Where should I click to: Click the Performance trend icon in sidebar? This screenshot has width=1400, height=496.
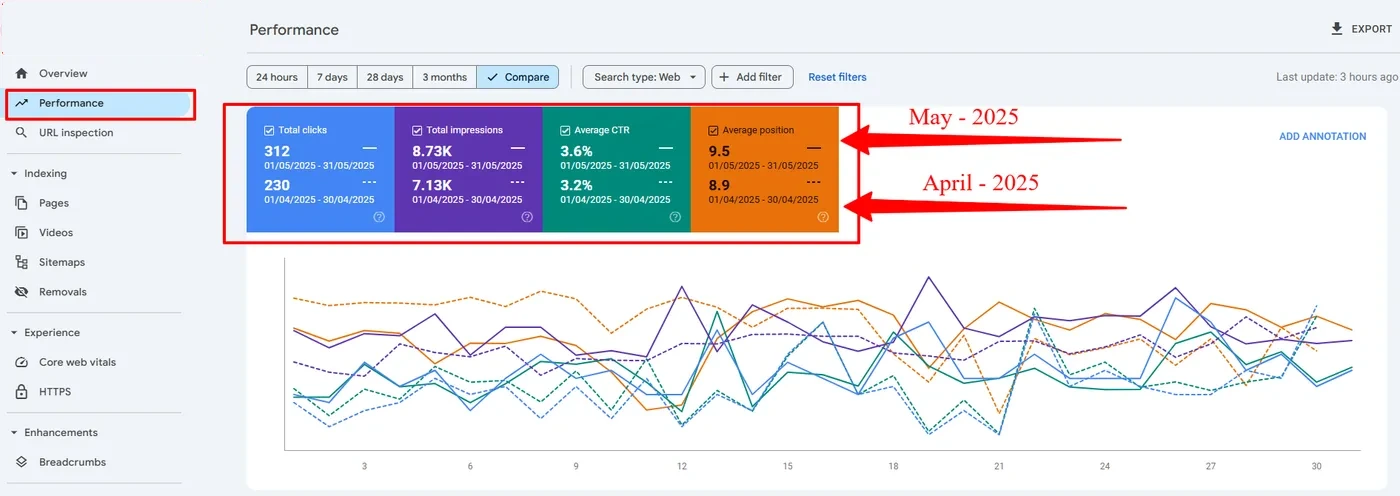pyautogui.click(x=21, y=103)
